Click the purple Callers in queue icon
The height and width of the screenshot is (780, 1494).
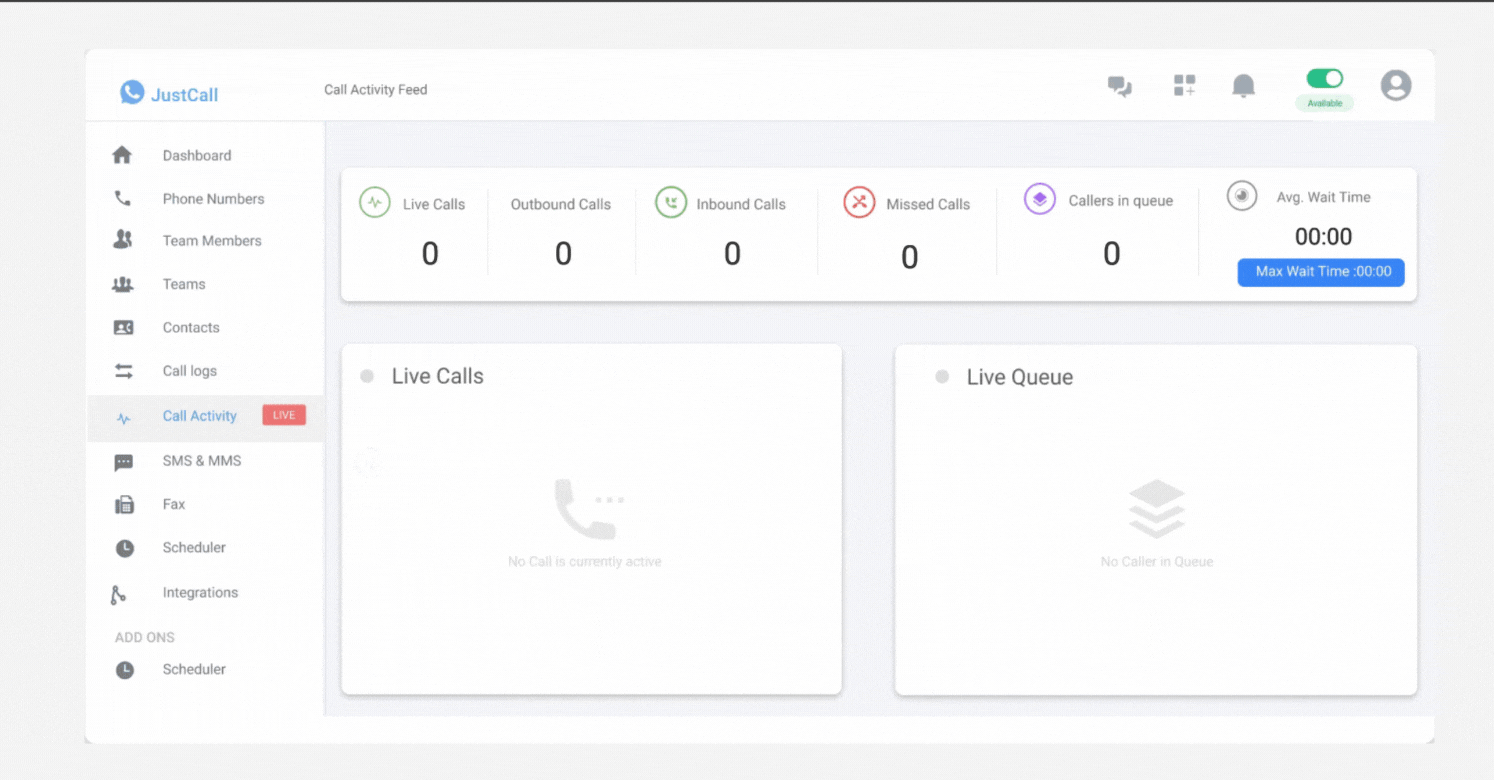pos(1039,199)
